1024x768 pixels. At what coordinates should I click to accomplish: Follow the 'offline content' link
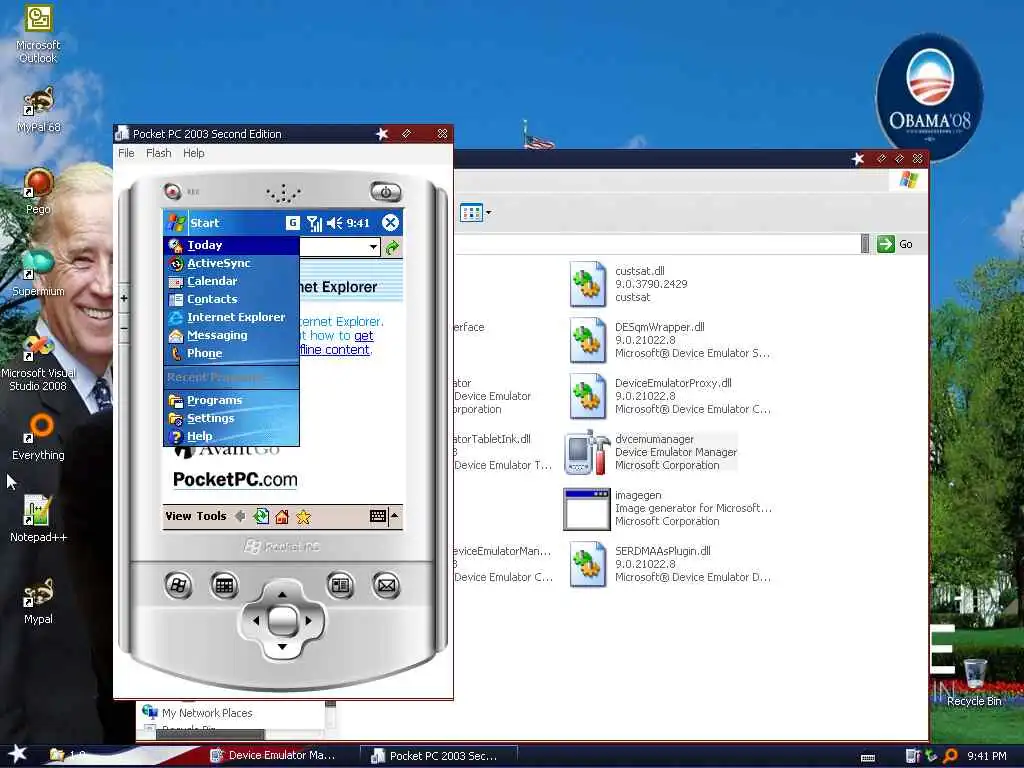(334, 349)
